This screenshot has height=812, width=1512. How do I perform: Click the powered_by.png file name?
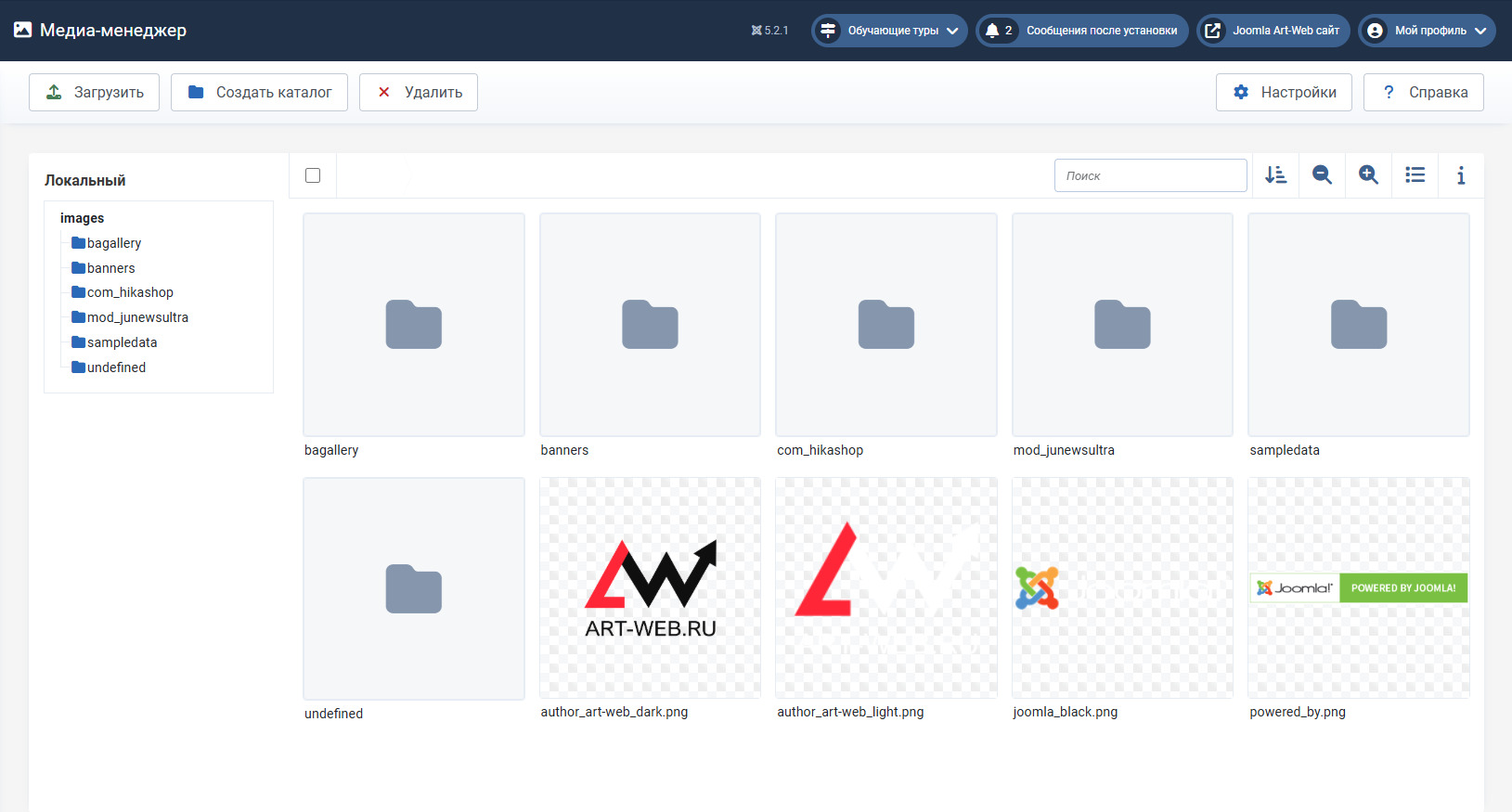pos(1298,712)
